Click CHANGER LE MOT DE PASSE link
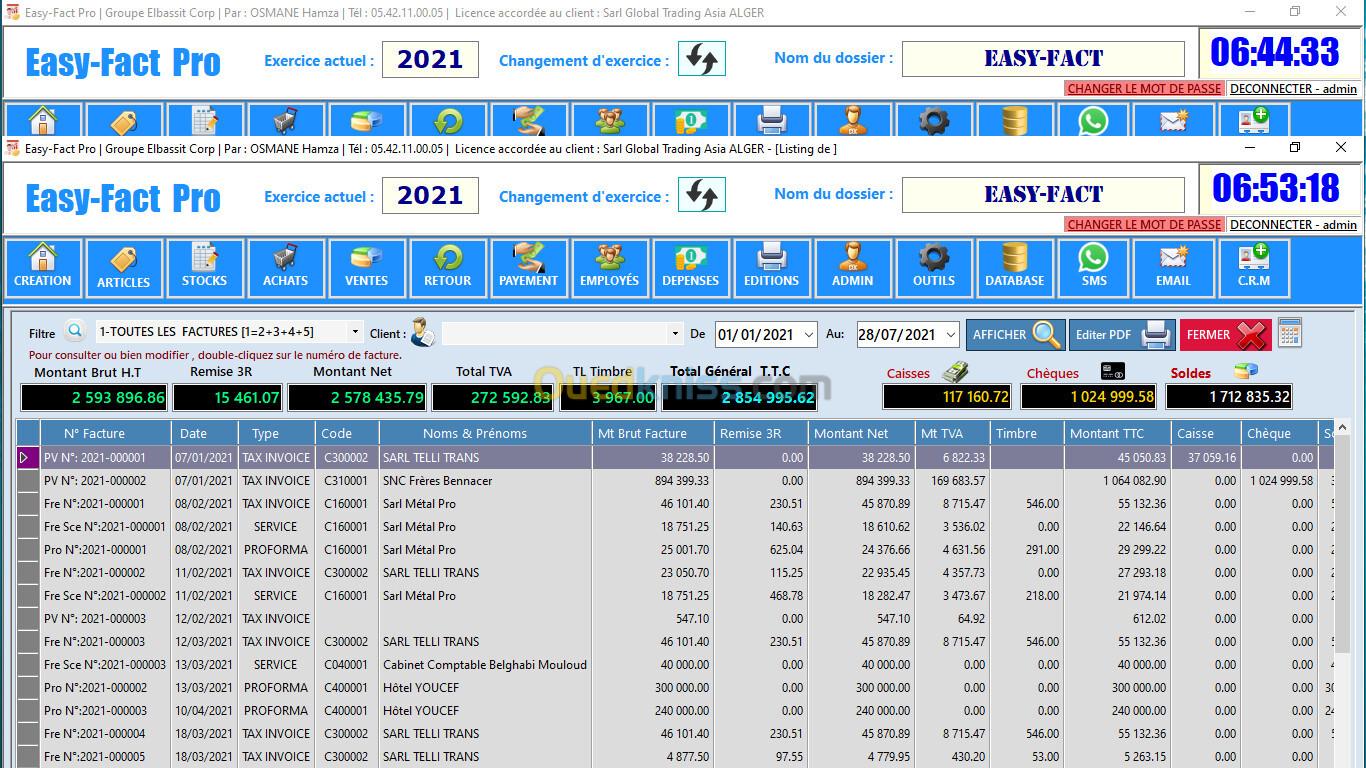This screenshot has width=1366, height=768. (x=1144, y=225)
